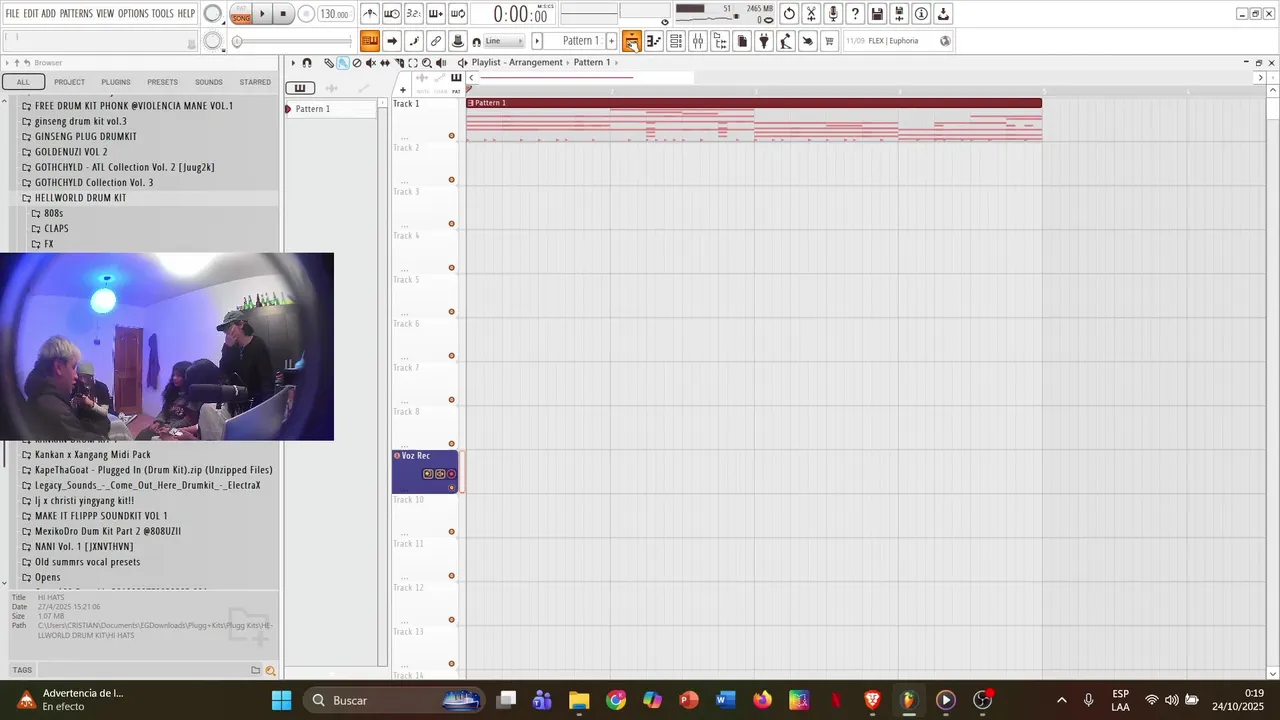Select the playlist mute tool
Screen dimensions: 1280x720
point(371,63)
